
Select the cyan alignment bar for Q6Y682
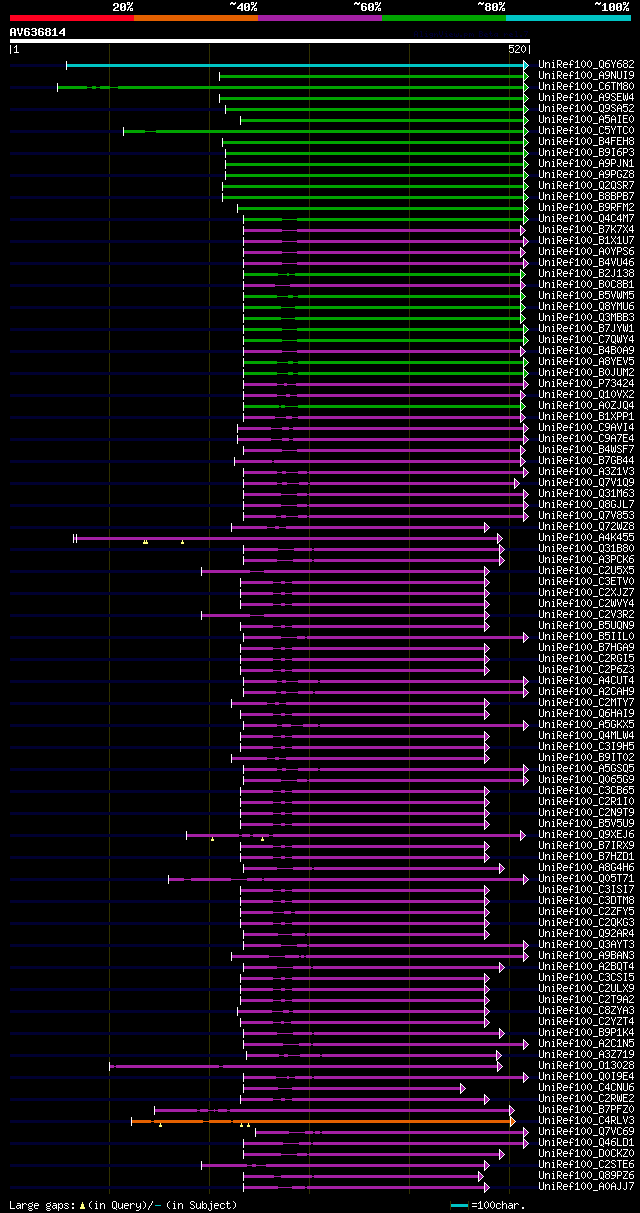tap(297, 65)
